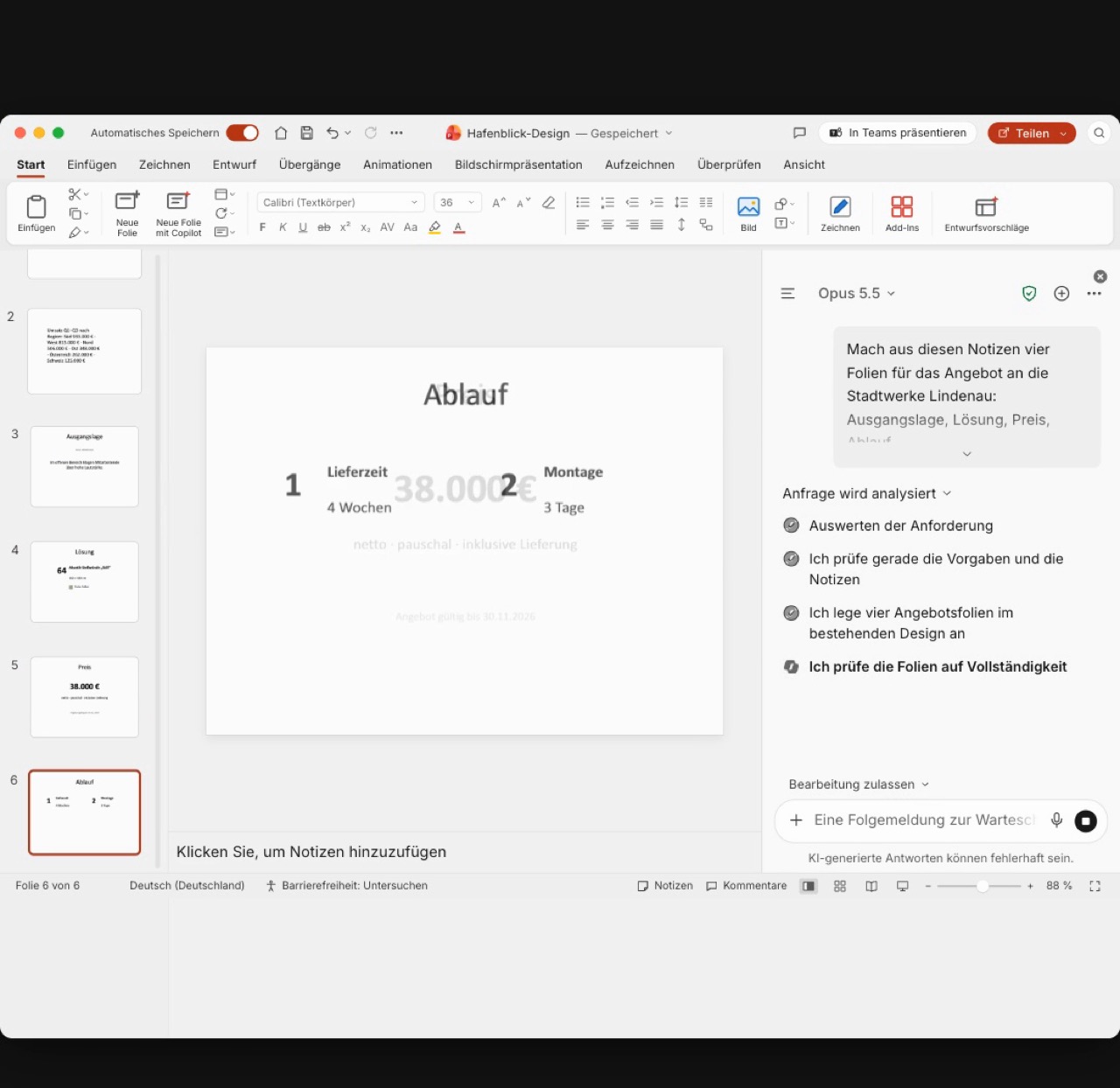The height and width of the screenshot is (1088, 1120).
Task: Undo the last action
Action: point(332,133)
